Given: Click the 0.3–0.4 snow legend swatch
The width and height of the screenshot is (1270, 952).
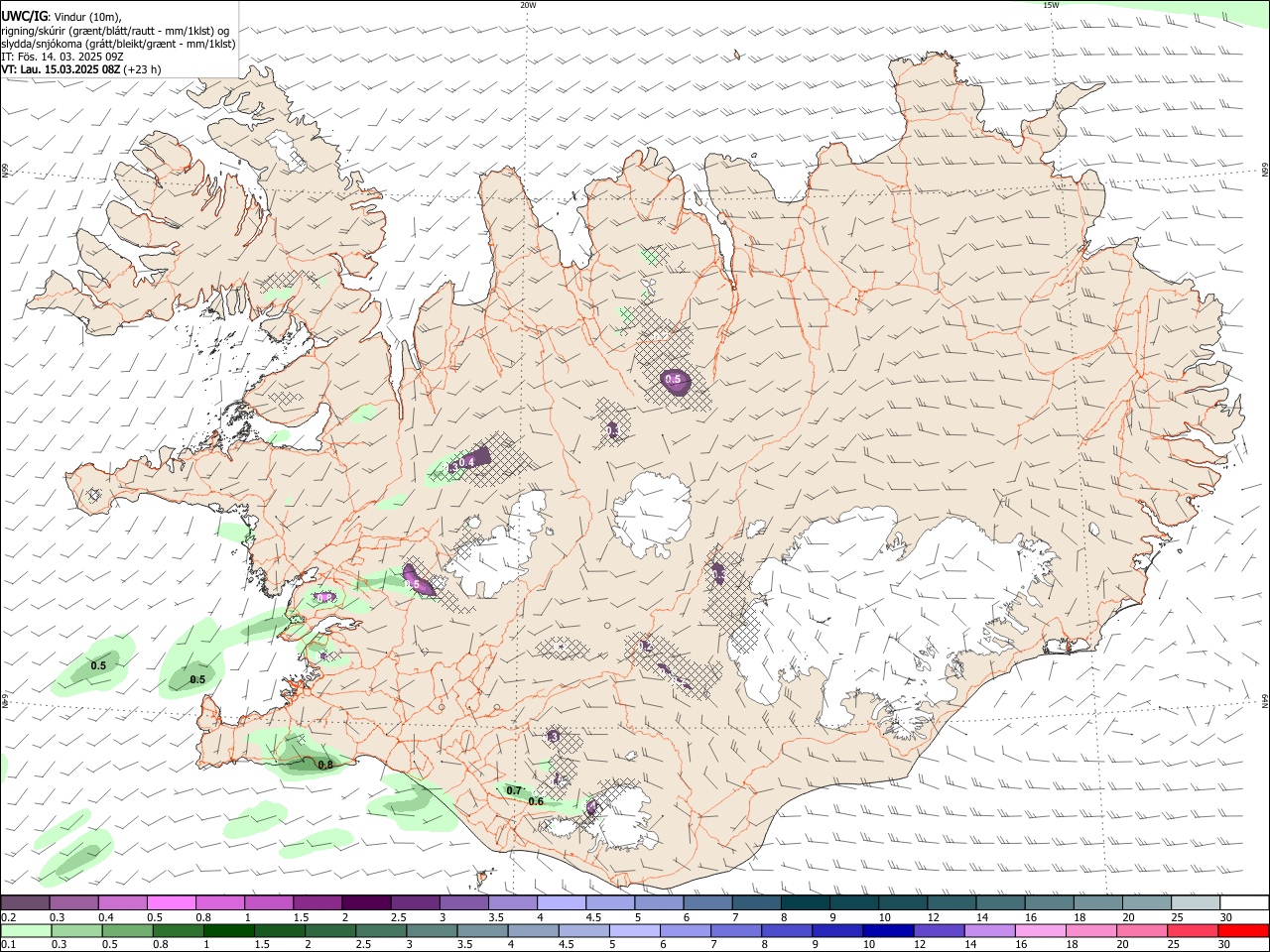Looking at the screenshot, I should coord(73,902).
